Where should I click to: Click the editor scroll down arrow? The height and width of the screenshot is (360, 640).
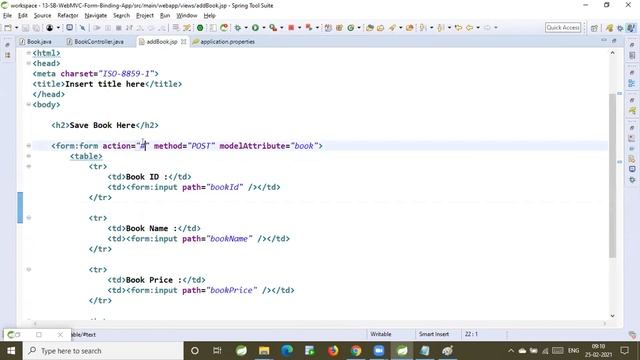[613, 316]
